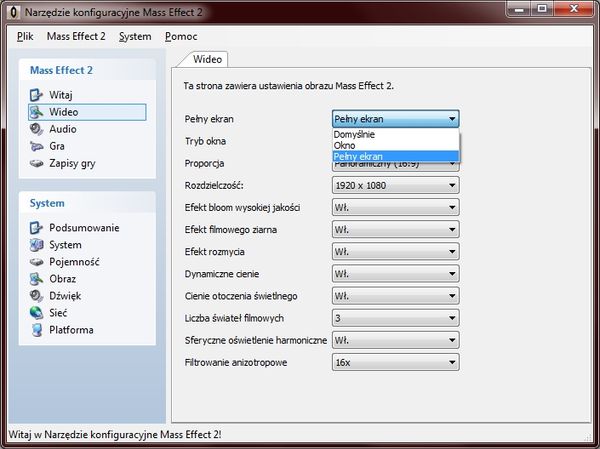Click the Sieć network icon
This screenshot has width=600, height=449.
pos(37,313)
